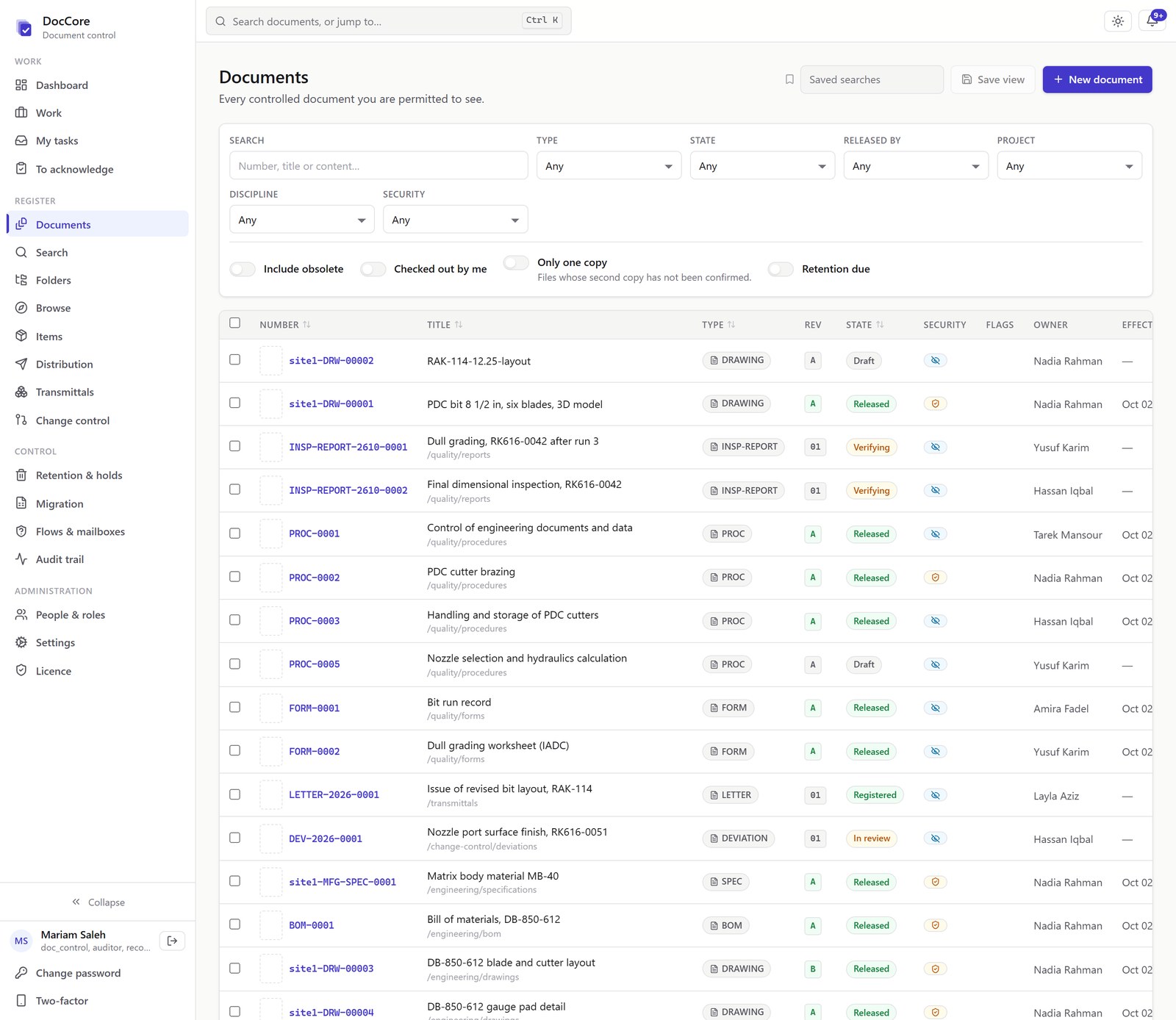
Task: Expand the PROJECT filter dropdown
Action: [1069, 166]
